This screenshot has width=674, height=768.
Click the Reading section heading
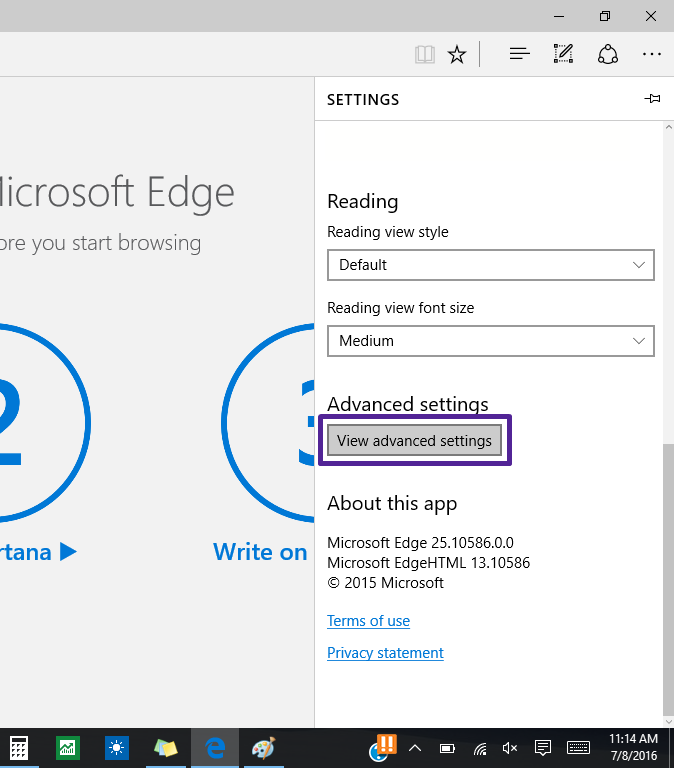(362, 201)
